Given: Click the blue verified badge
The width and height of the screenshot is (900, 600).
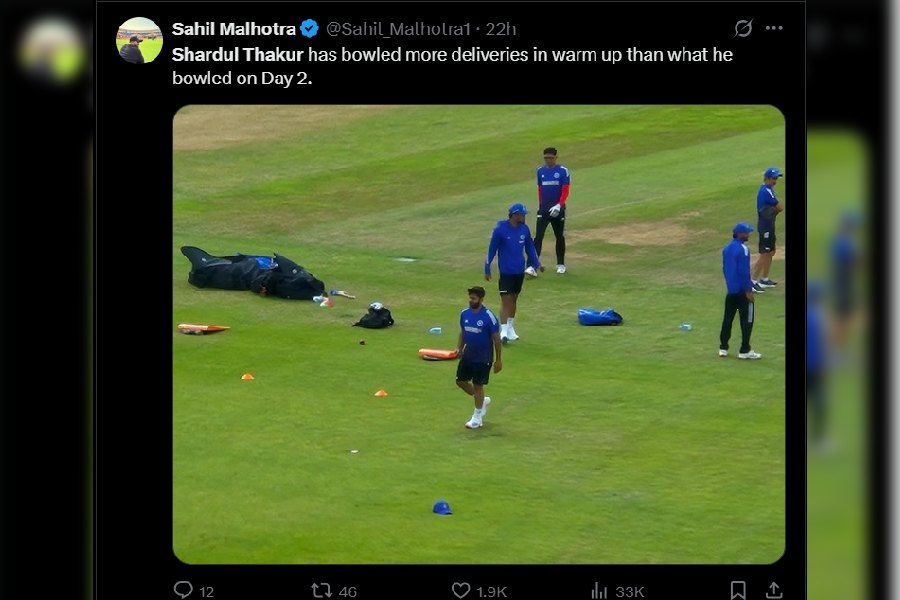Looking at the screenshot, I should pyautogui.click(x=310, y=29).
